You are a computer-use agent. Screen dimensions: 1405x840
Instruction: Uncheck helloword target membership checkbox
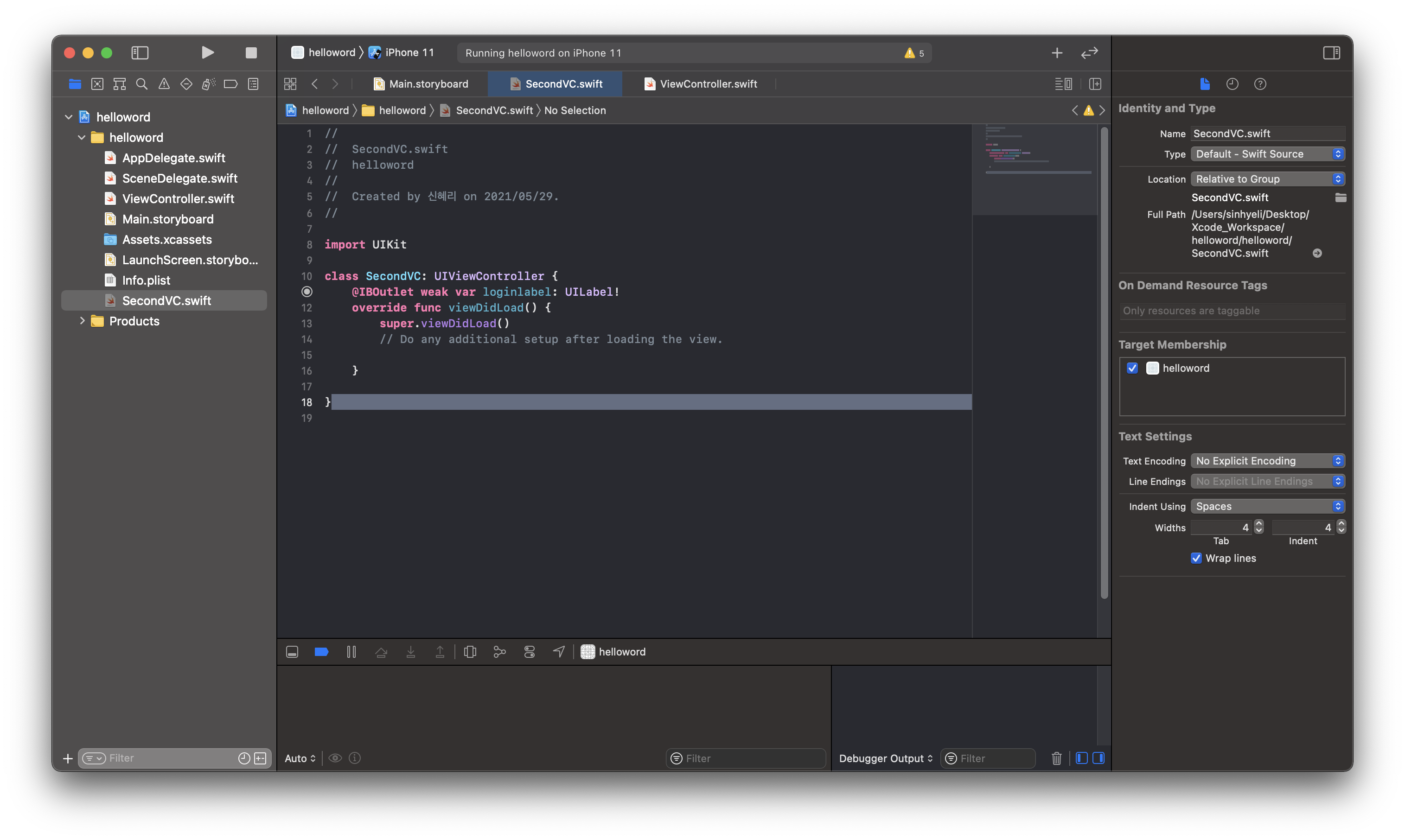click(1132, 368)
